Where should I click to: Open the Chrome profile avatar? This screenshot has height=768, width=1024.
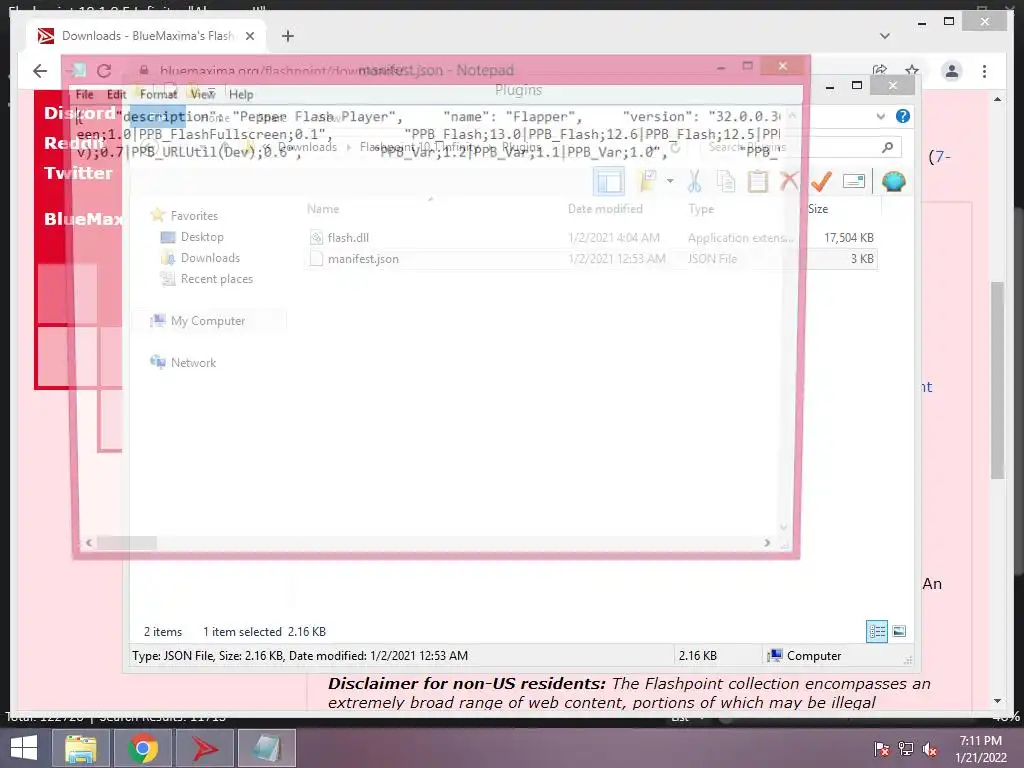952,71
